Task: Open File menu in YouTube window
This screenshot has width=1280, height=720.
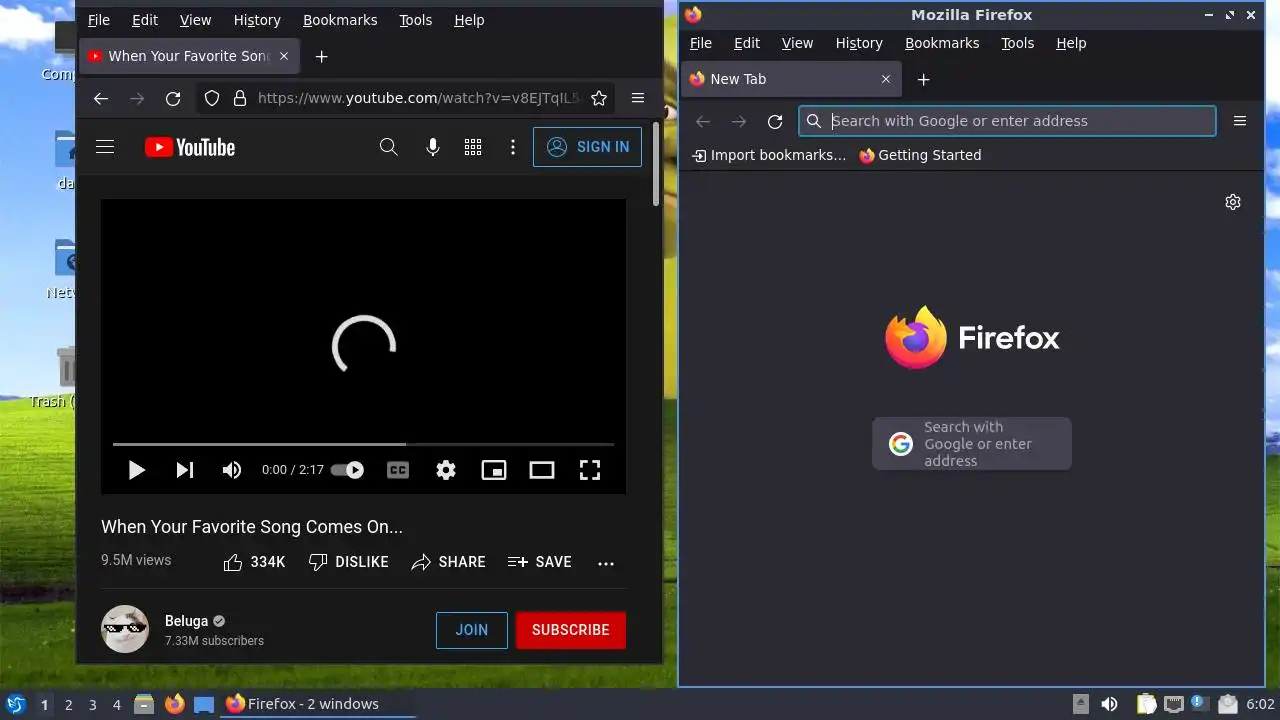Action: coord(99,20)
